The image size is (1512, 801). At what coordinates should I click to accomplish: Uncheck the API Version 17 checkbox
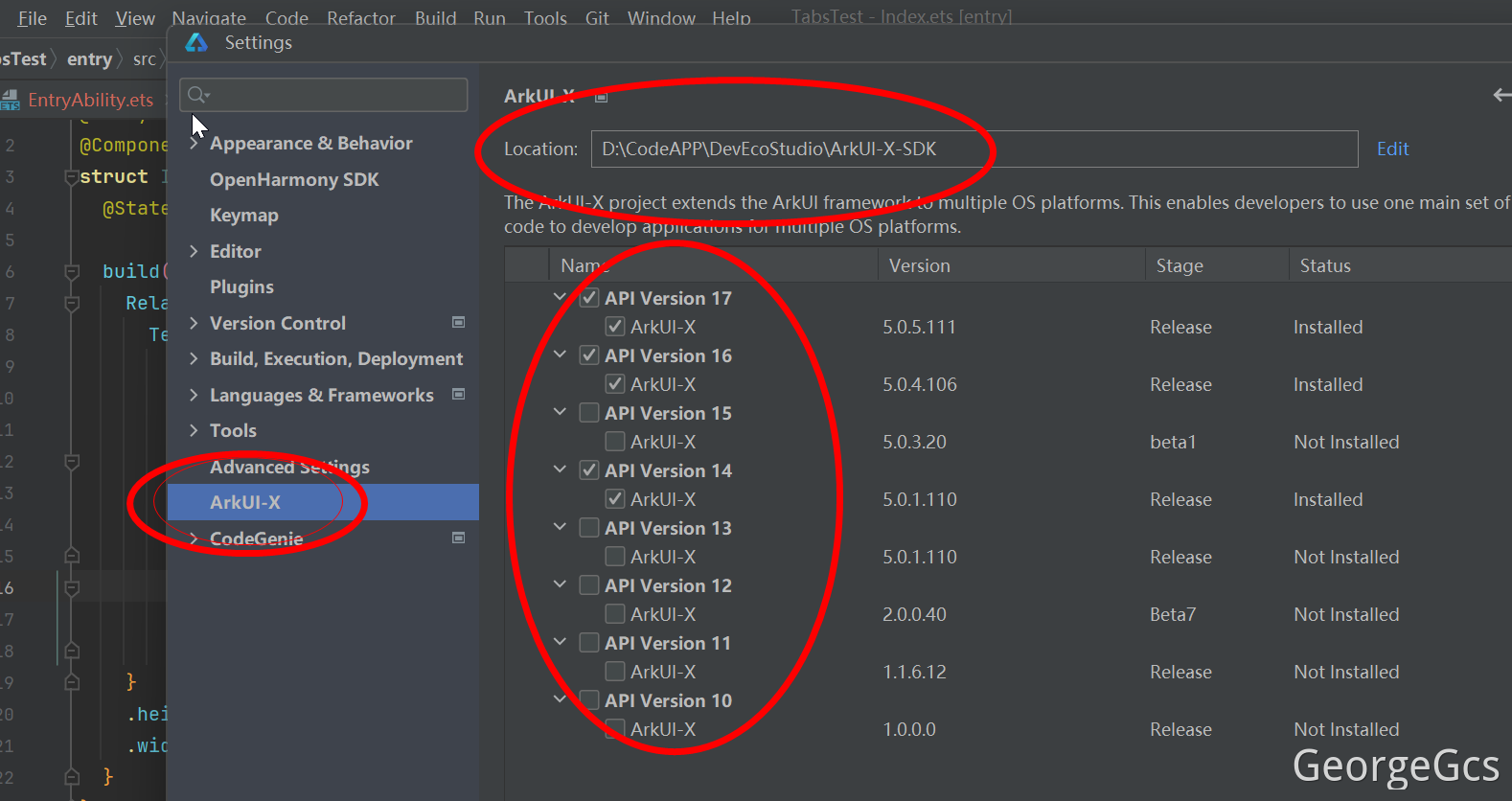(x=589, y=298)
